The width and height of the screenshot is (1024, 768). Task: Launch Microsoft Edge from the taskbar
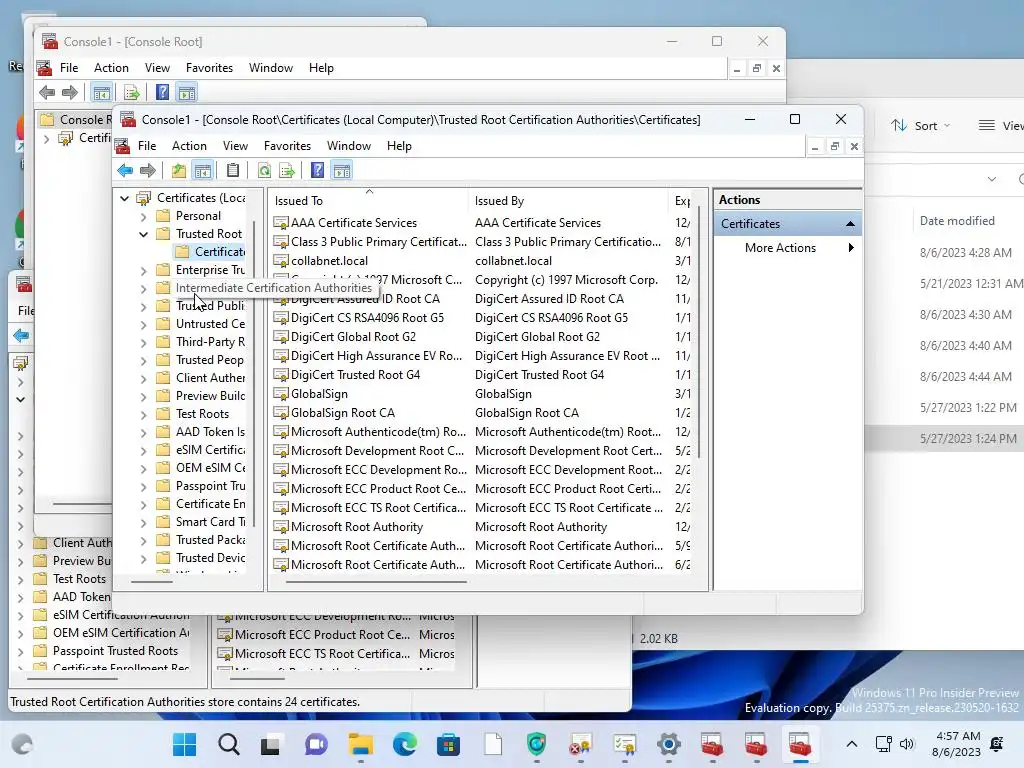[x=405, y=744]
